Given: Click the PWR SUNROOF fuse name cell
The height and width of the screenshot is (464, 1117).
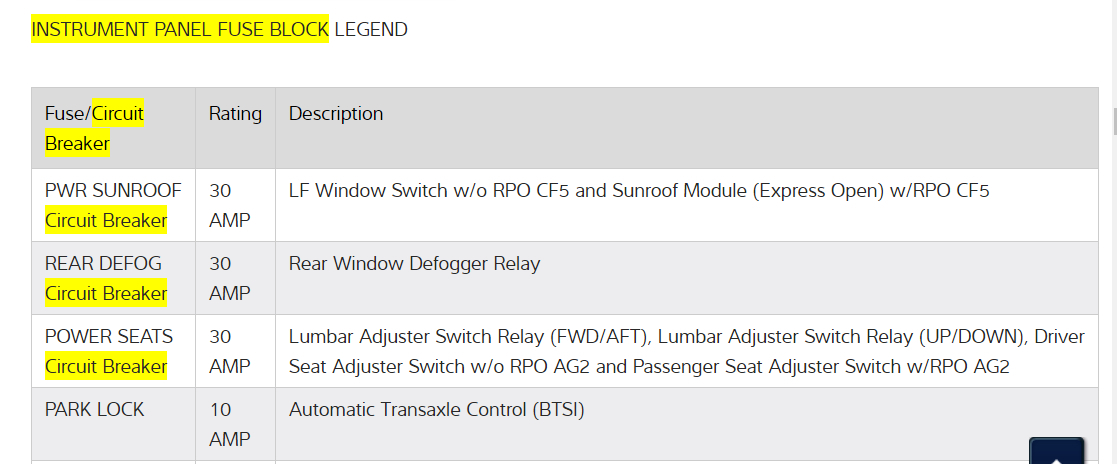Looking at the screenshot, I should point(113,190).
